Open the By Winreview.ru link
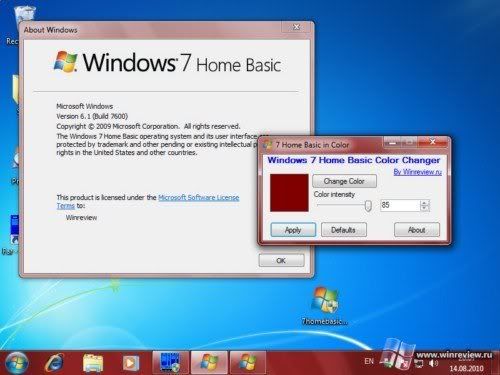 coord(418,172)
